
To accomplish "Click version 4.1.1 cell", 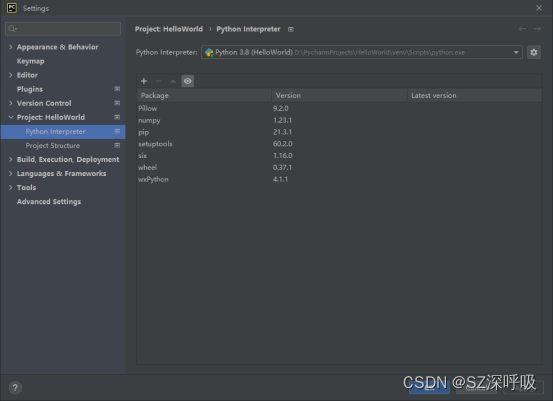I will (x=280, y=179).
